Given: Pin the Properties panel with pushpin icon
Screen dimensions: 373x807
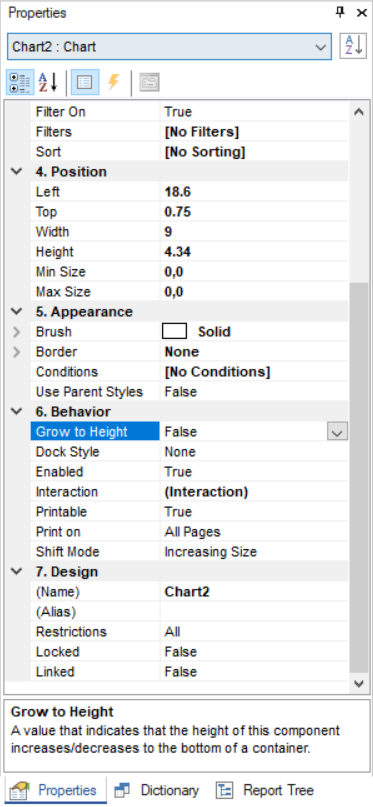Looking at the screenshot, I should (340, 13).
